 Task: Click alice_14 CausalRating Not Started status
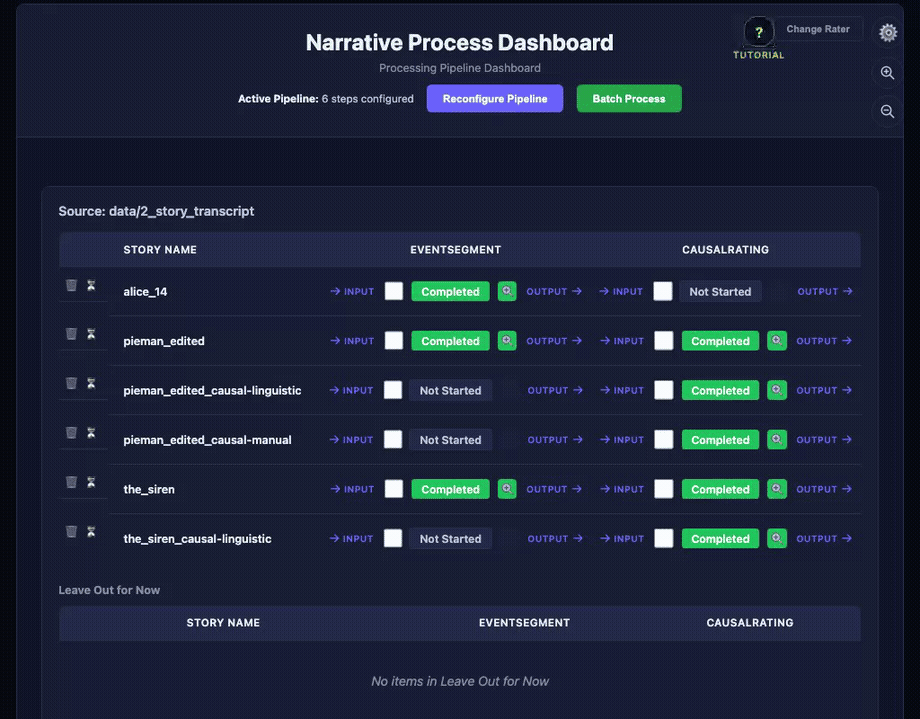720,291
